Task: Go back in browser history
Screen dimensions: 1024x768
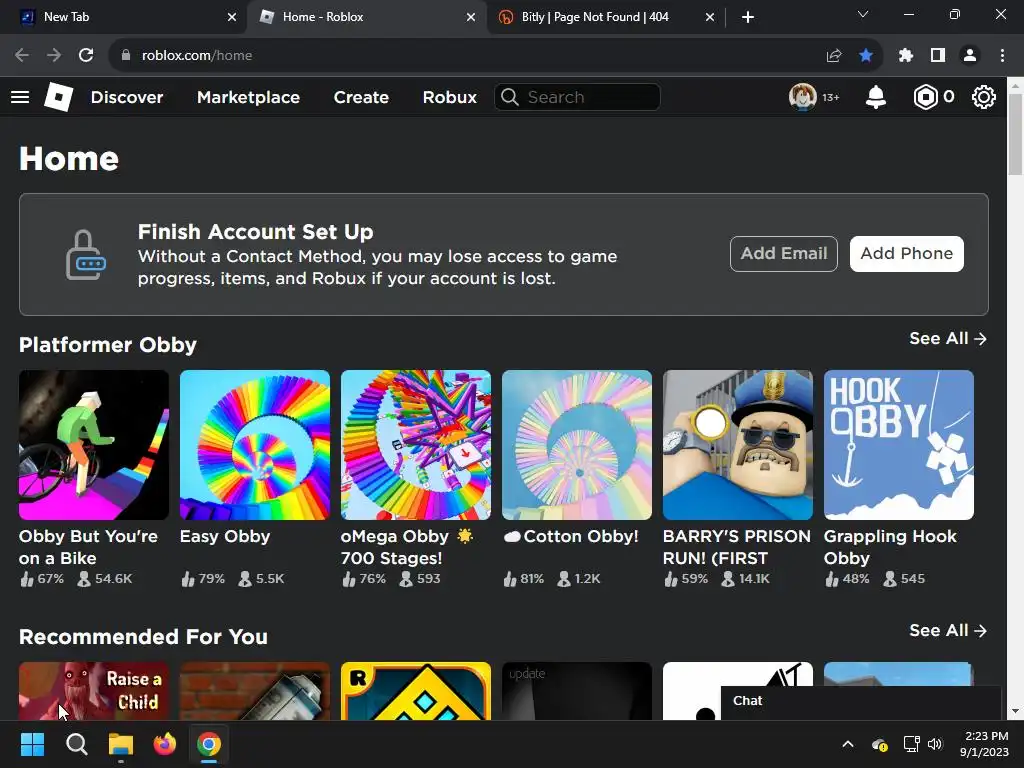Action: pos(22,56)
